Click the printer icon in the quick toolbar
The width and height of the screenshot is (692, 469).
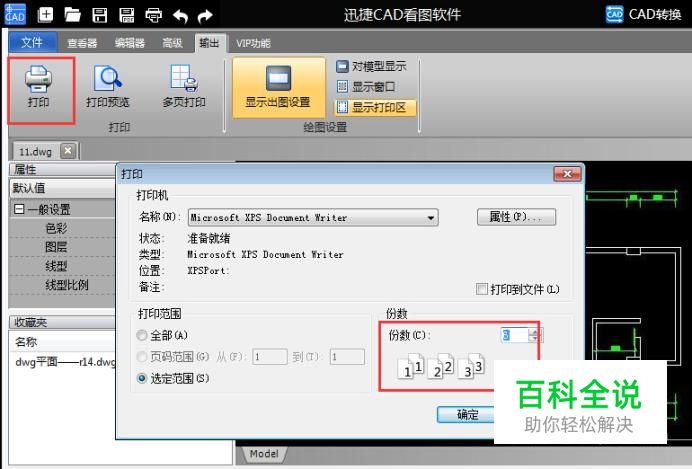[x=153, y=15]
